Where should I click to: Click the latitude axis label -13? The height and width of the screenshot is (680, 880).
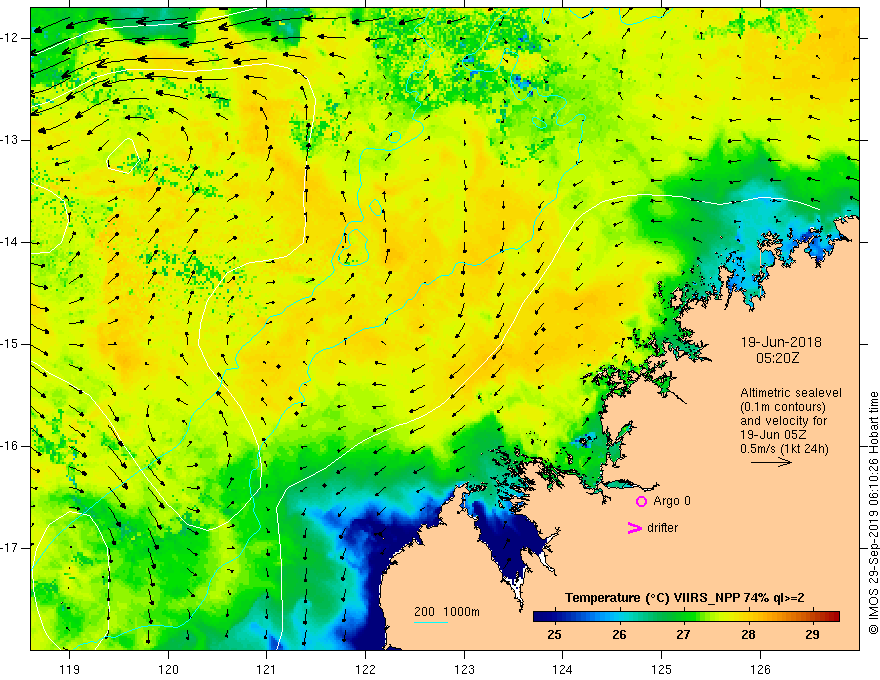click(x=11, y=140)
